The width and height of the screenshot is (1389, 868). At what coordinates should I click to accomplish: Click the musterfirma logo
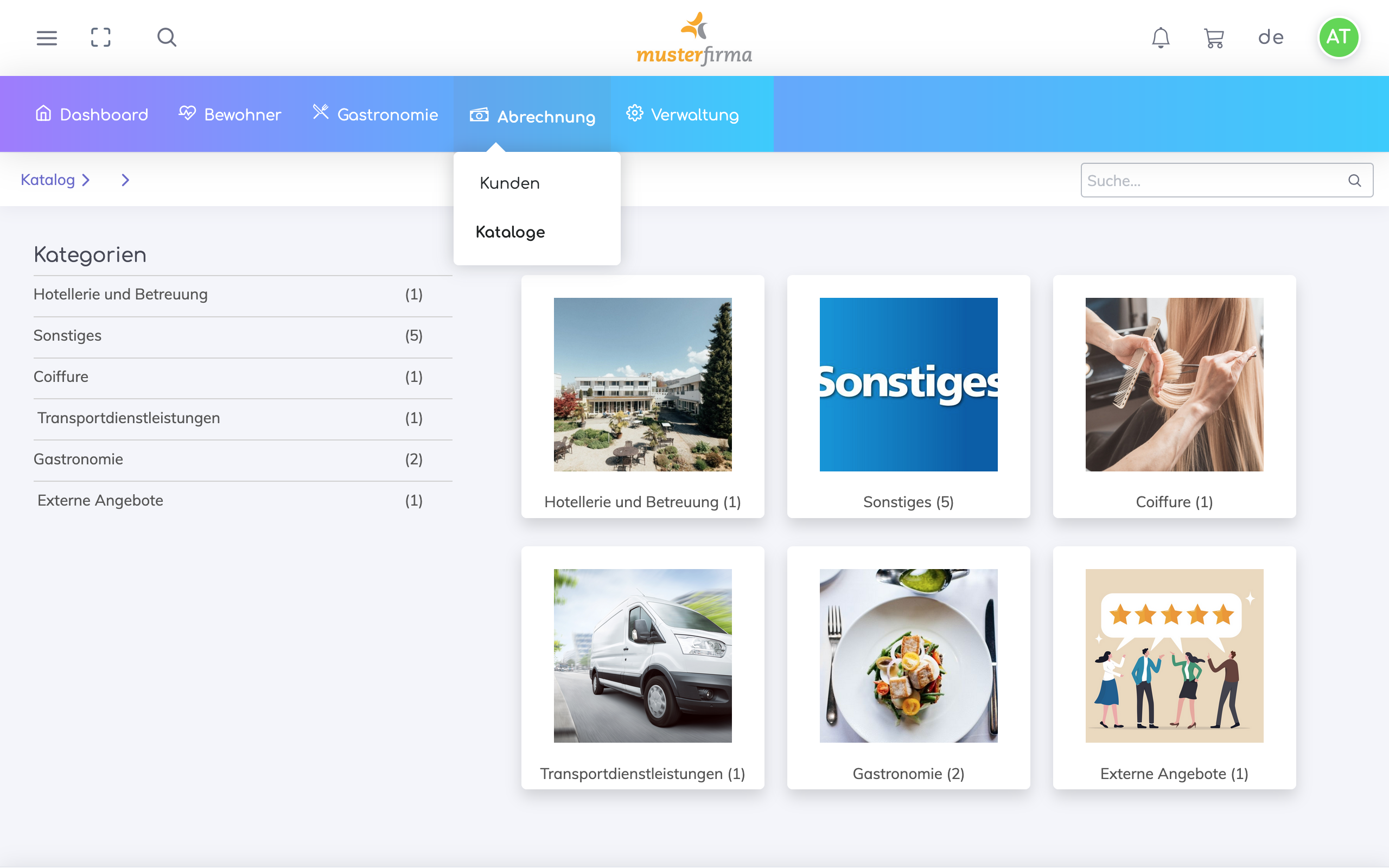(694, 40)
